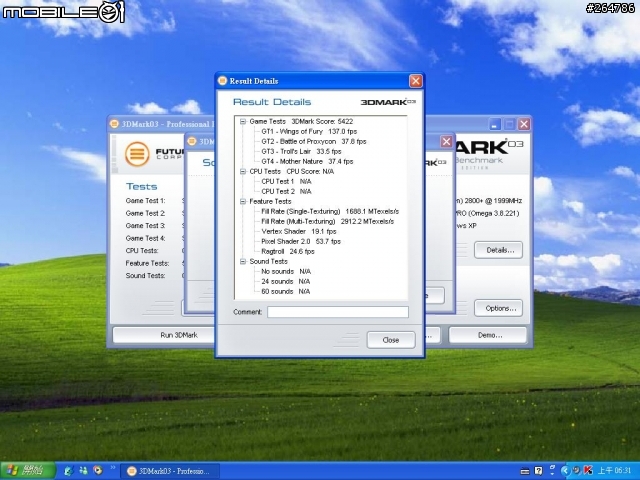Close the 3DMark03 Professional main window
Viewport: 640px width, 480px height.
pyautogui.click(x=524, y=124)
